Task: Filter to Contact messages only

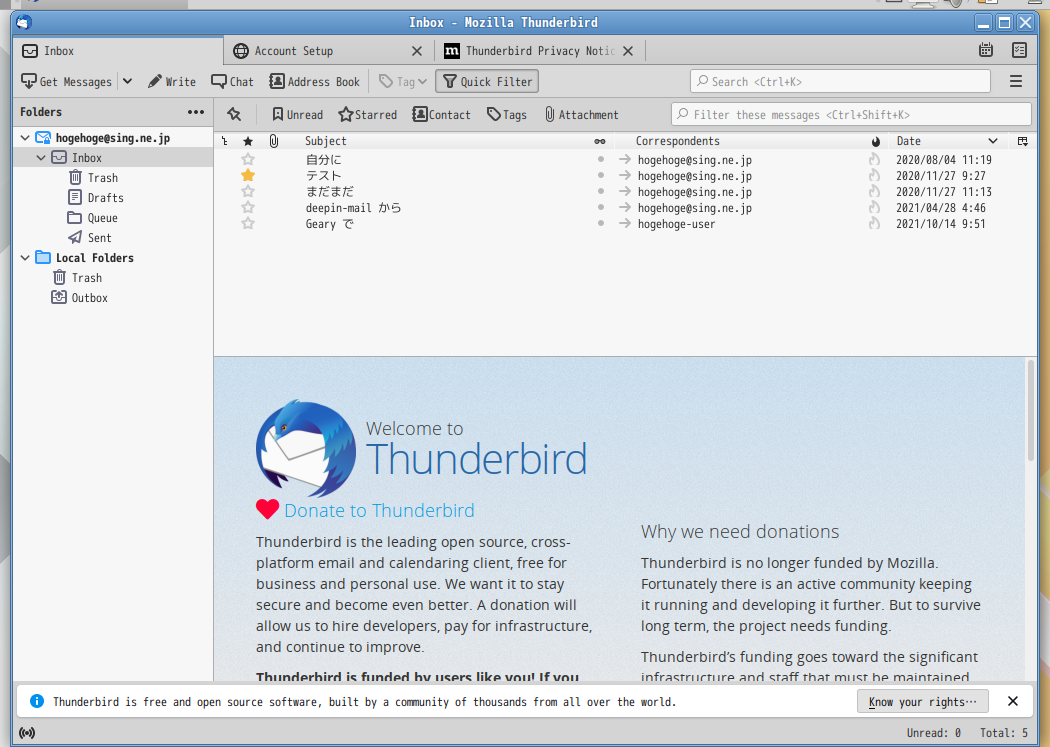Action: point(441,114)
